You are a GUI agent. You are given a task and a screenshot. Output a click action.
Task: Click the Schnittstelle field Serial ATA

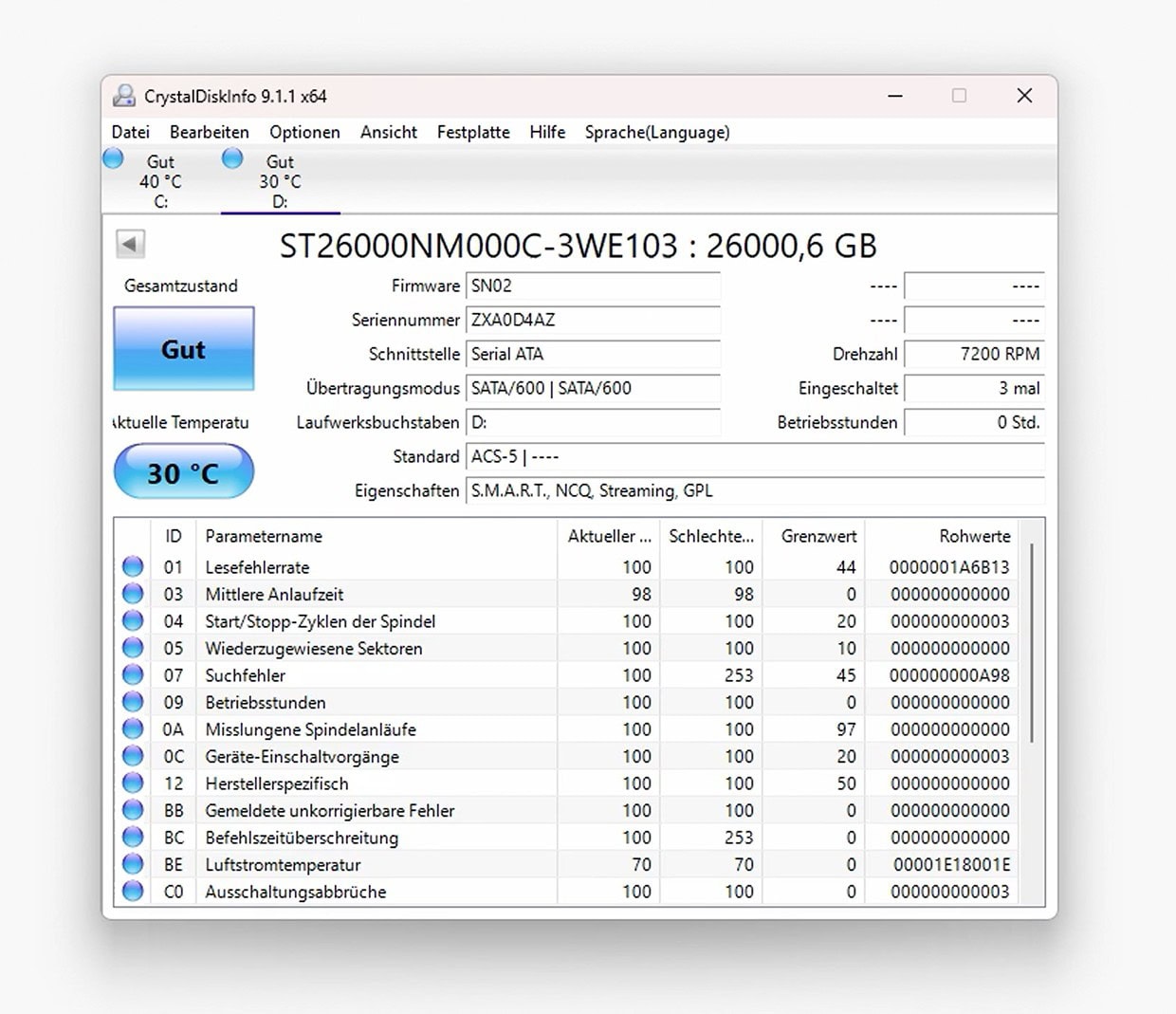pos(594,354)
